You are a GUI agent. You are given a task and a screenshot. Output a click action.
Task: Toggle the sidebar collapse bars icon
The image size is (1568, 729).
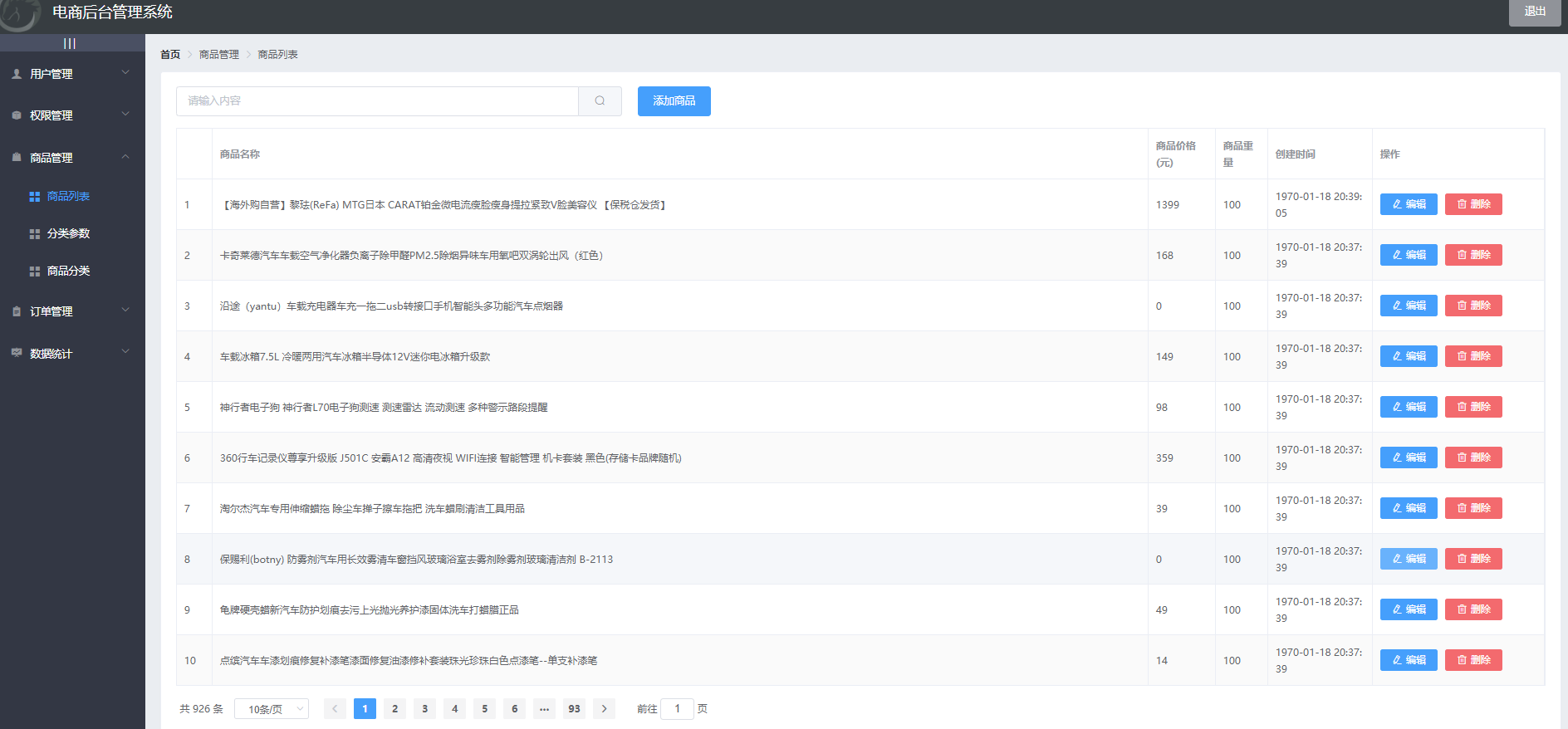[70, 43]
